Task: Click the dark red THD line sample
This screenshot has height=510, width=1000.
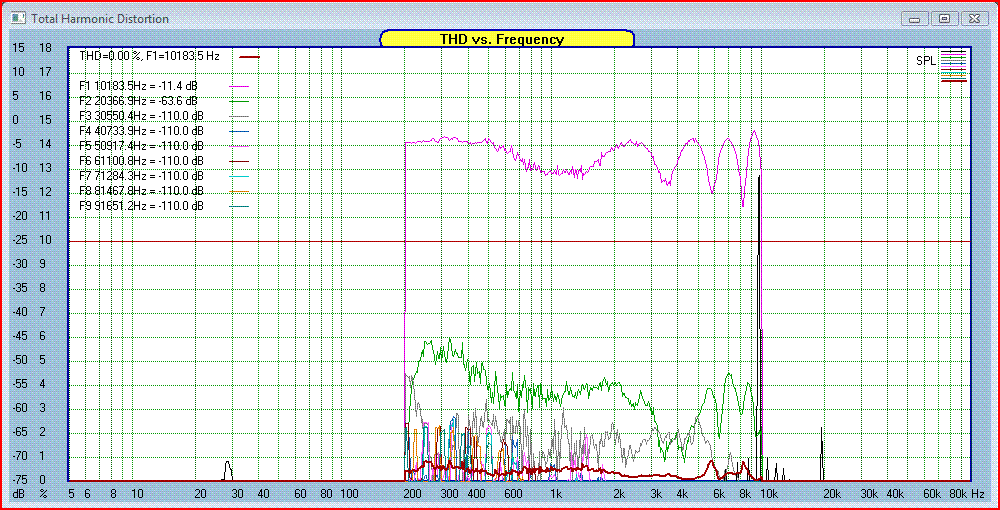Action: point(250,57)
